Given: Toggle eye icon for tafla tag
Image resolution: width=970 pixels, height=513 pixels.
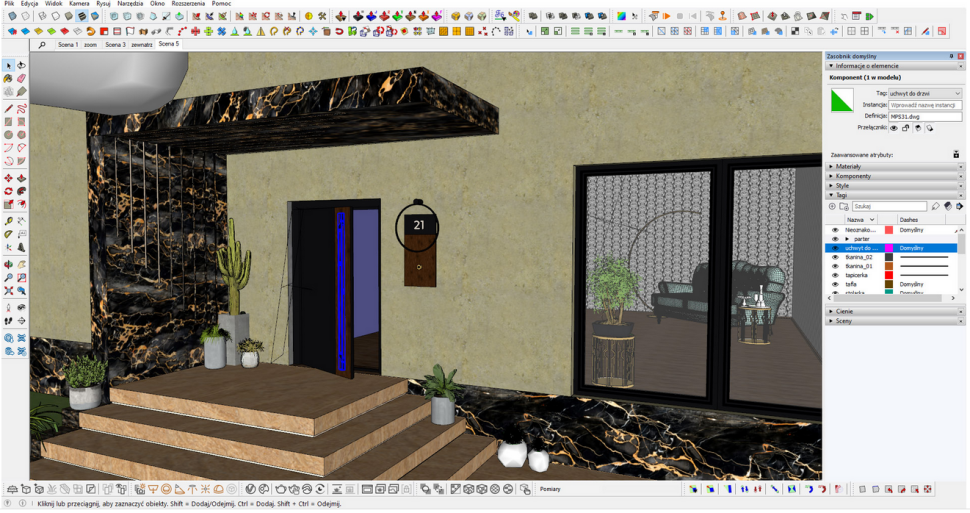Looking at the screenshot, I should click(835, 284).
